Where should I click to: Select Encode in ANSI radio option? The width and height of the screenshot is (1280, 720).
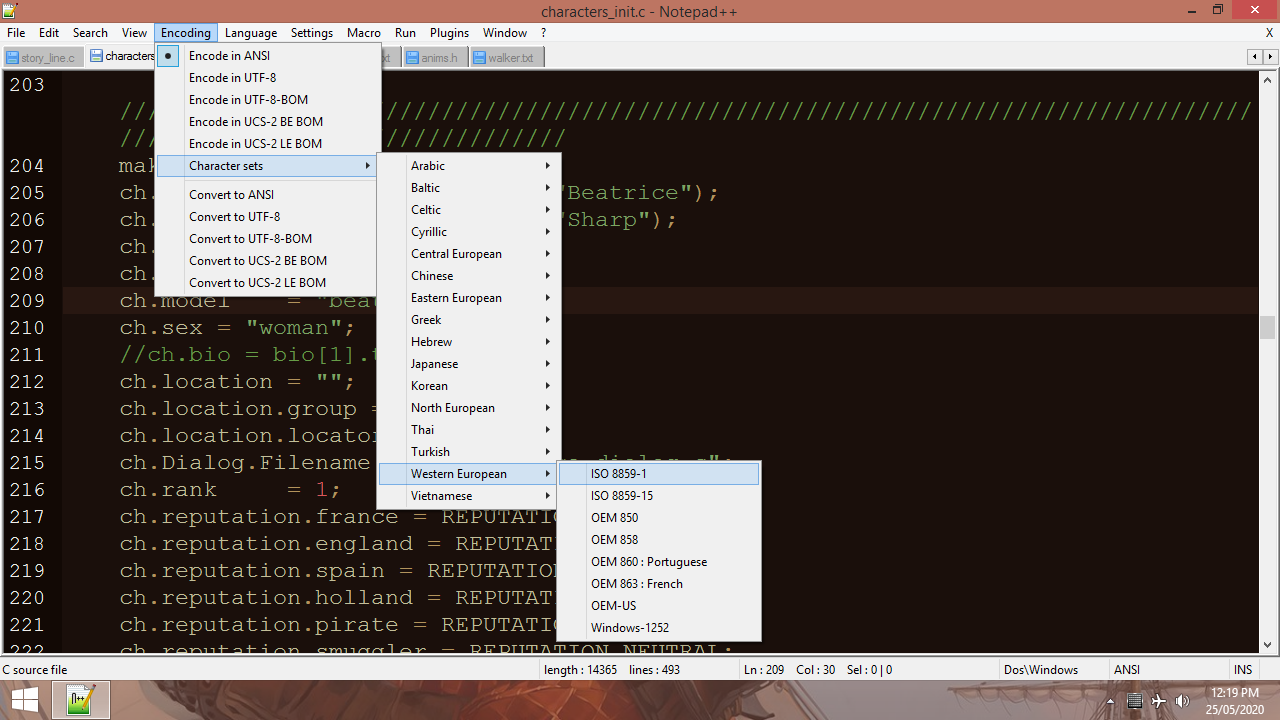coord(268,56)
